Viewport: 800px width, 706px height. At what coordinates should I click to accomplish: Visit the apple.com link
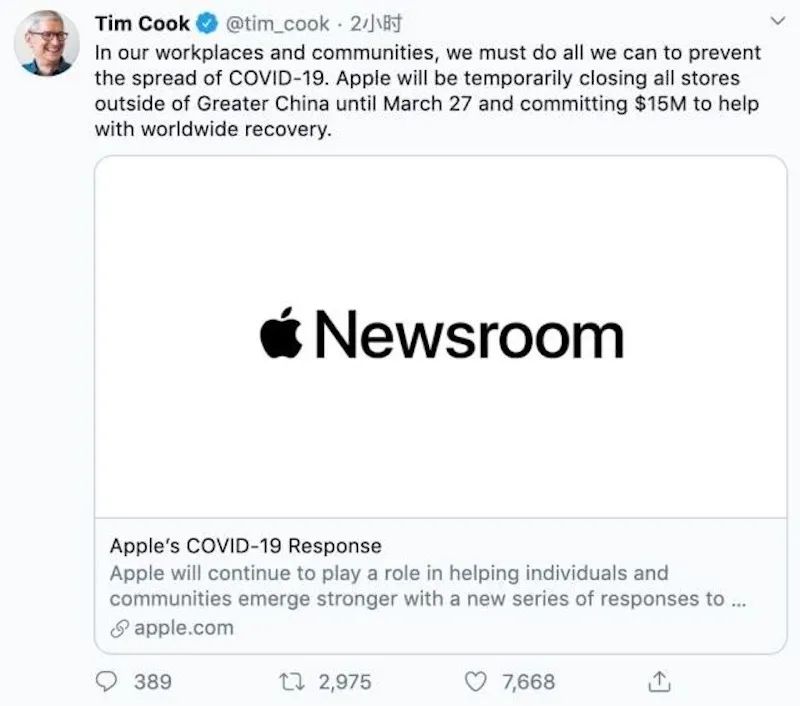(183, 628)
